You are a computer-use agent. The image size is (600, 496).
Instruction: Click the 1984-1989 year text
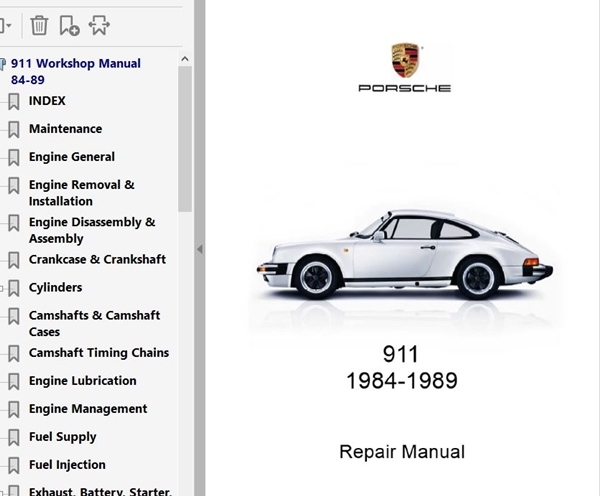pos(402,381)
